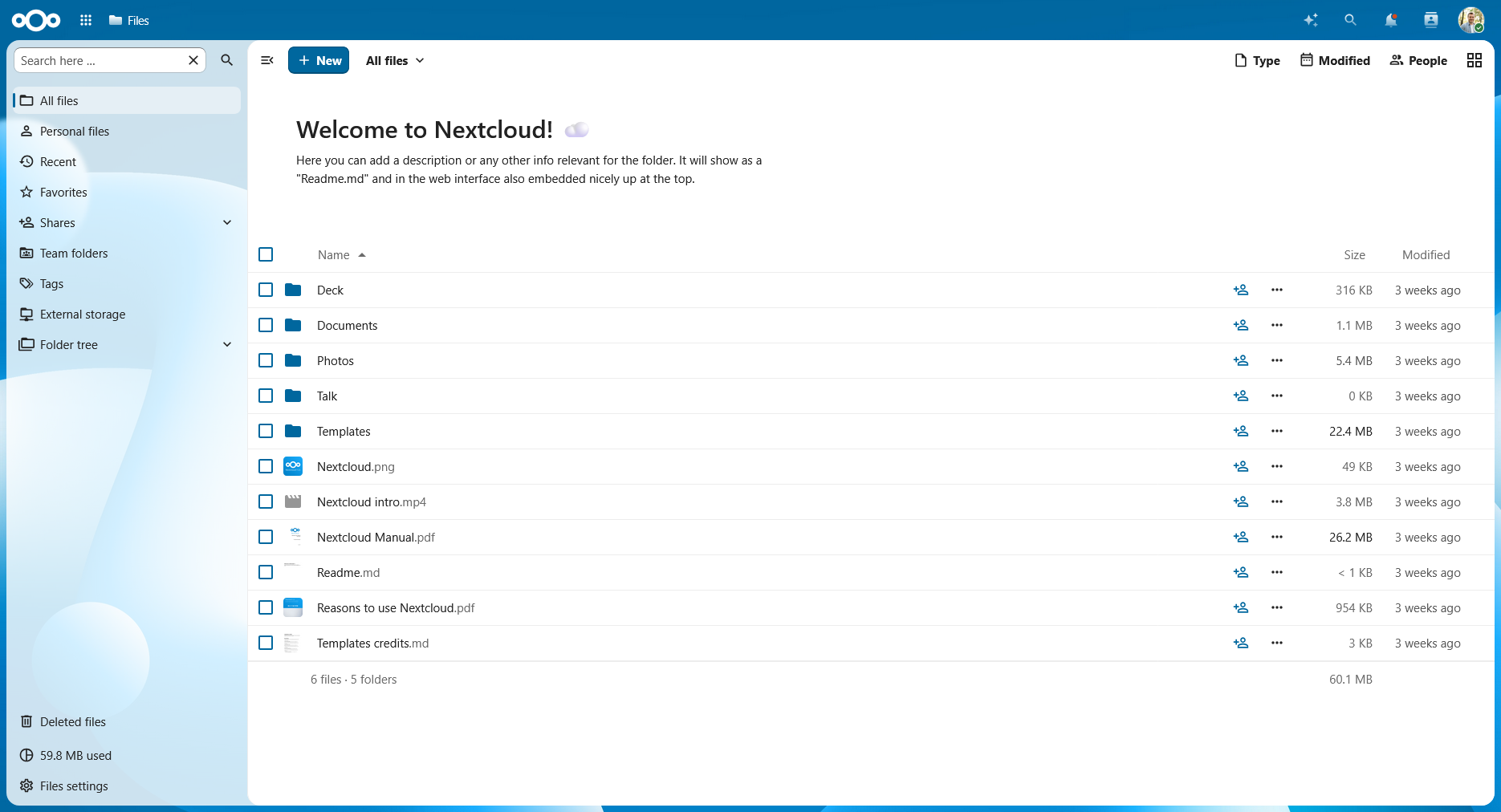Image resolution: width=1501 pixels, height=812 pixels.
Task: Open the Readme.md file
Action: (348, 572)
